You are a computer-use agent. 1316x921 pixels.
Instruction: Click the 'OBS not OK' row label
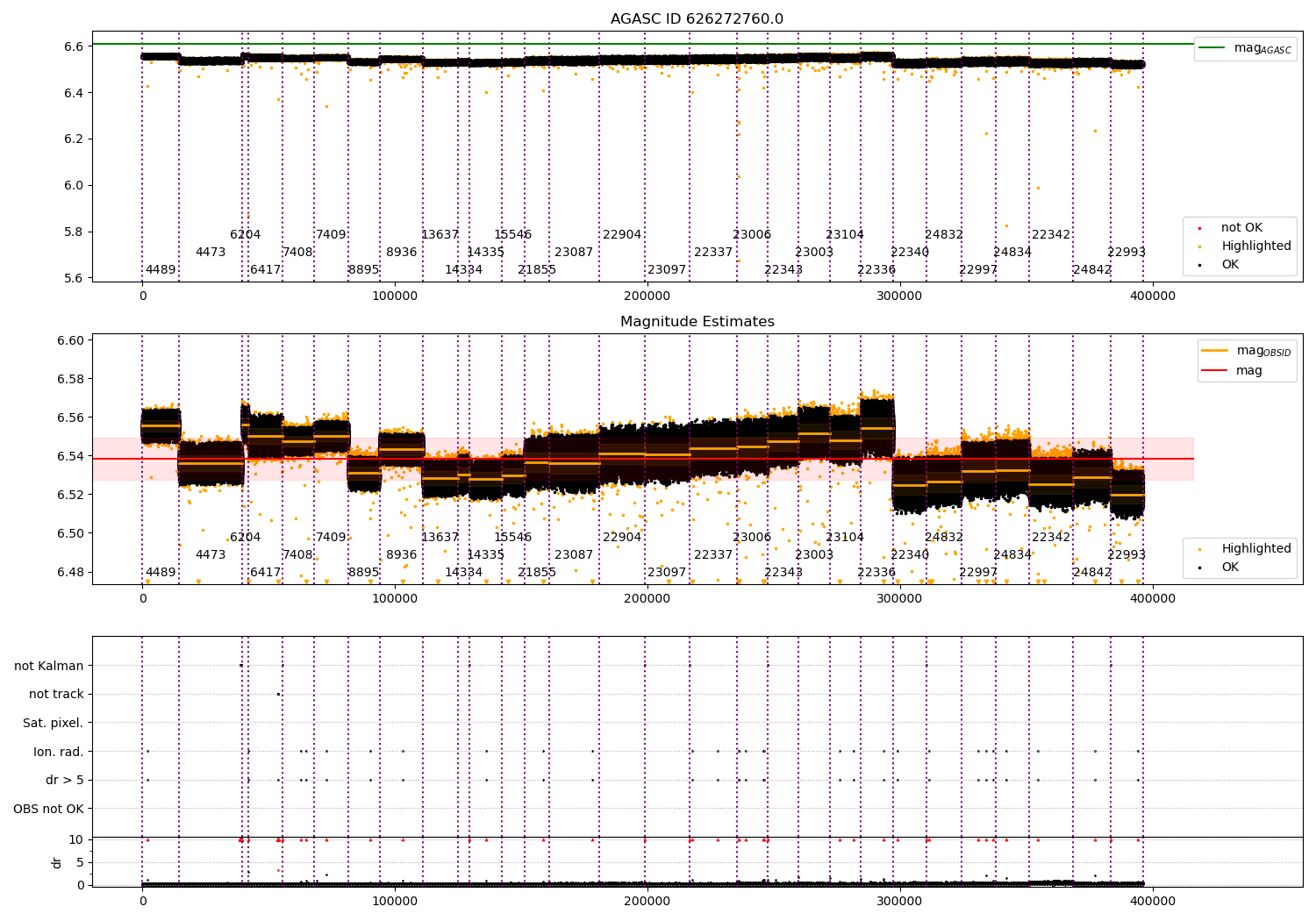(48, 810)
